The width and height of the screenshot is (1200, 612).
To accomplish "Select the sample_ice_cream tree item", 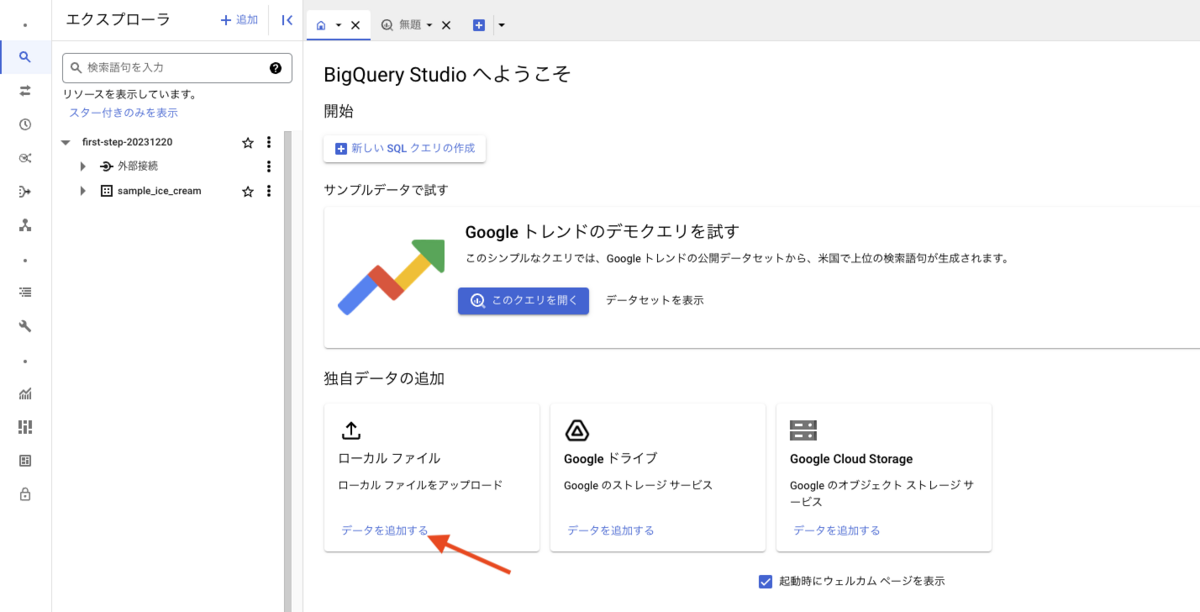I will (159, 191).
